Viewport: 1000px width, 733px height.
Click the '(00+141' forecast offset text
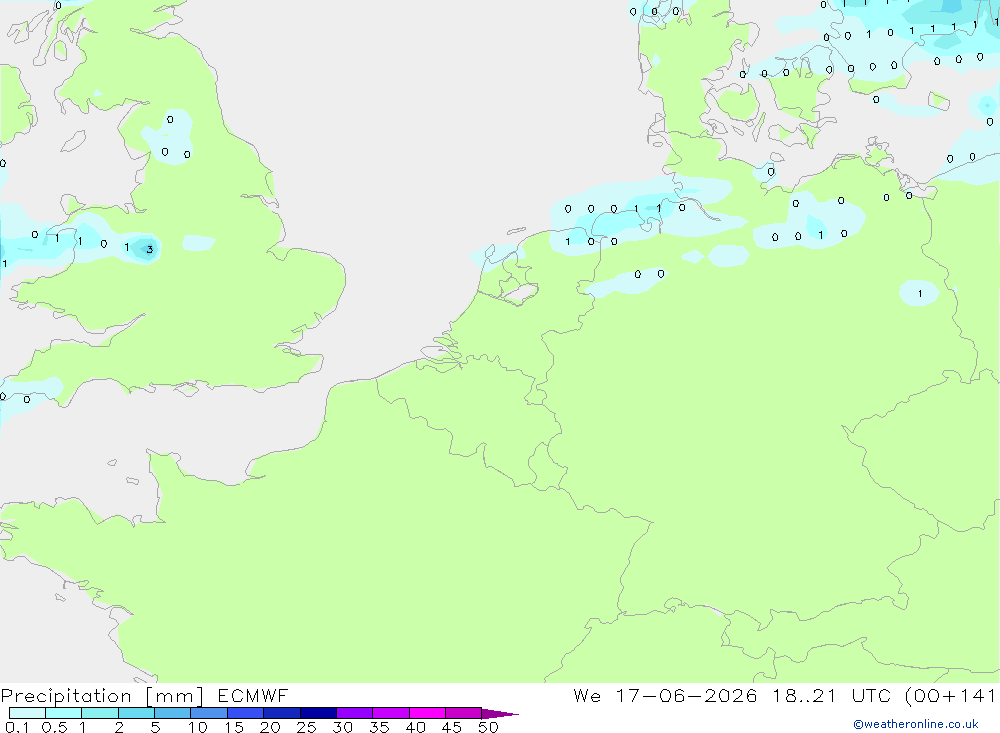pos(951,696)
